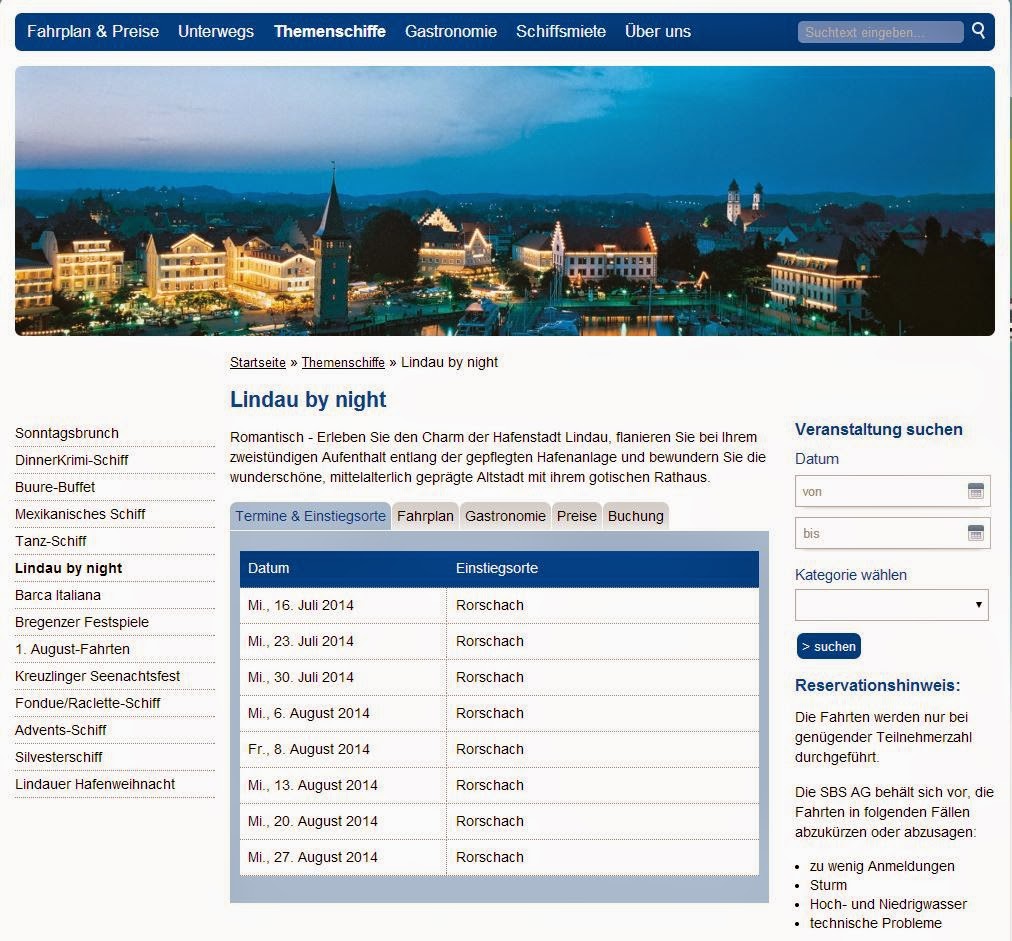Screen dimensions: 1012x941
Task: Click the Themenschiffe breadcrumb link
Action: click(x=343, y=362)
